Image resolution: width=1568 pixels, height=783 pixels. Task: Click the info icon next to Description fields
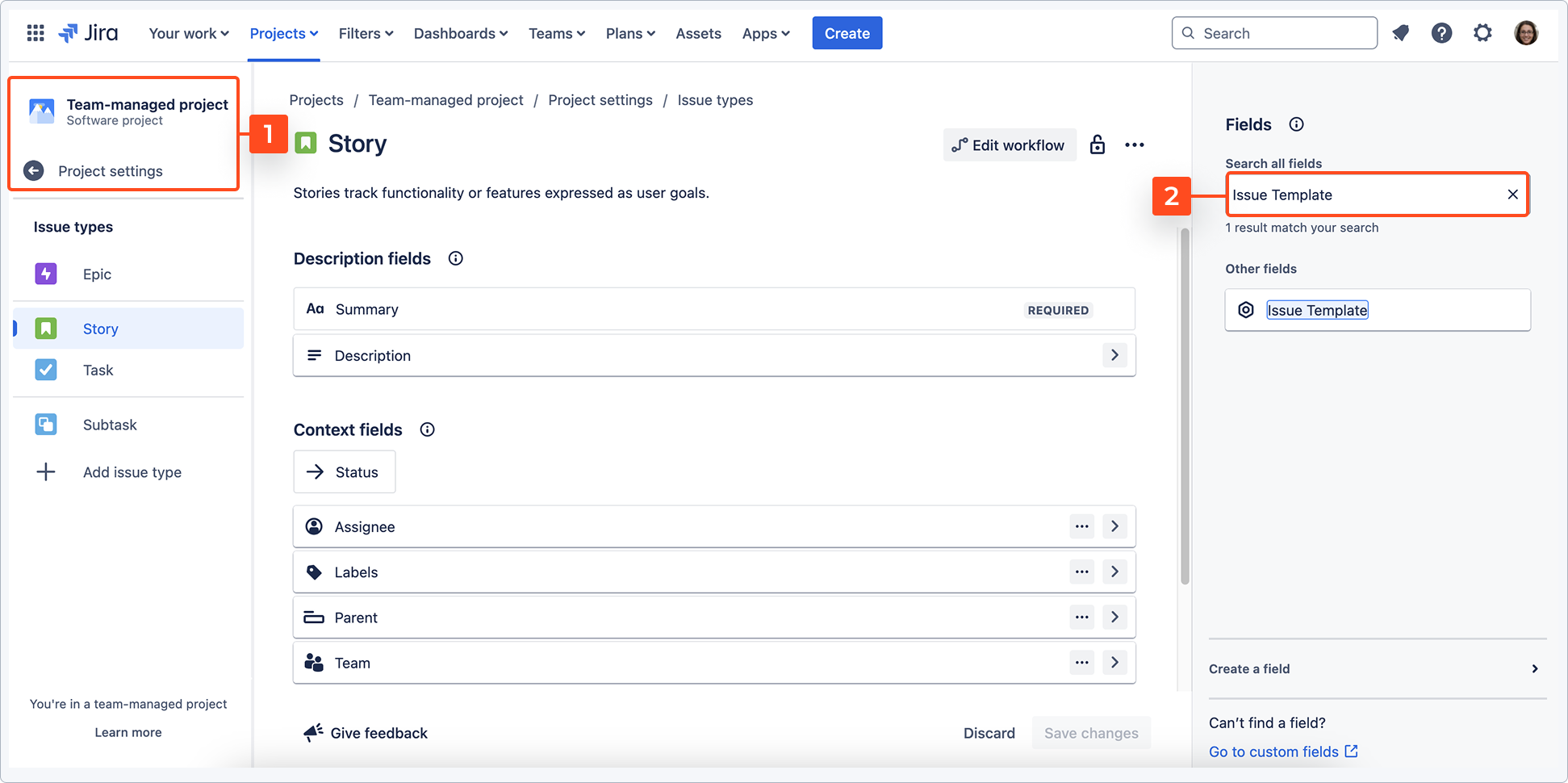coord(456,258)
